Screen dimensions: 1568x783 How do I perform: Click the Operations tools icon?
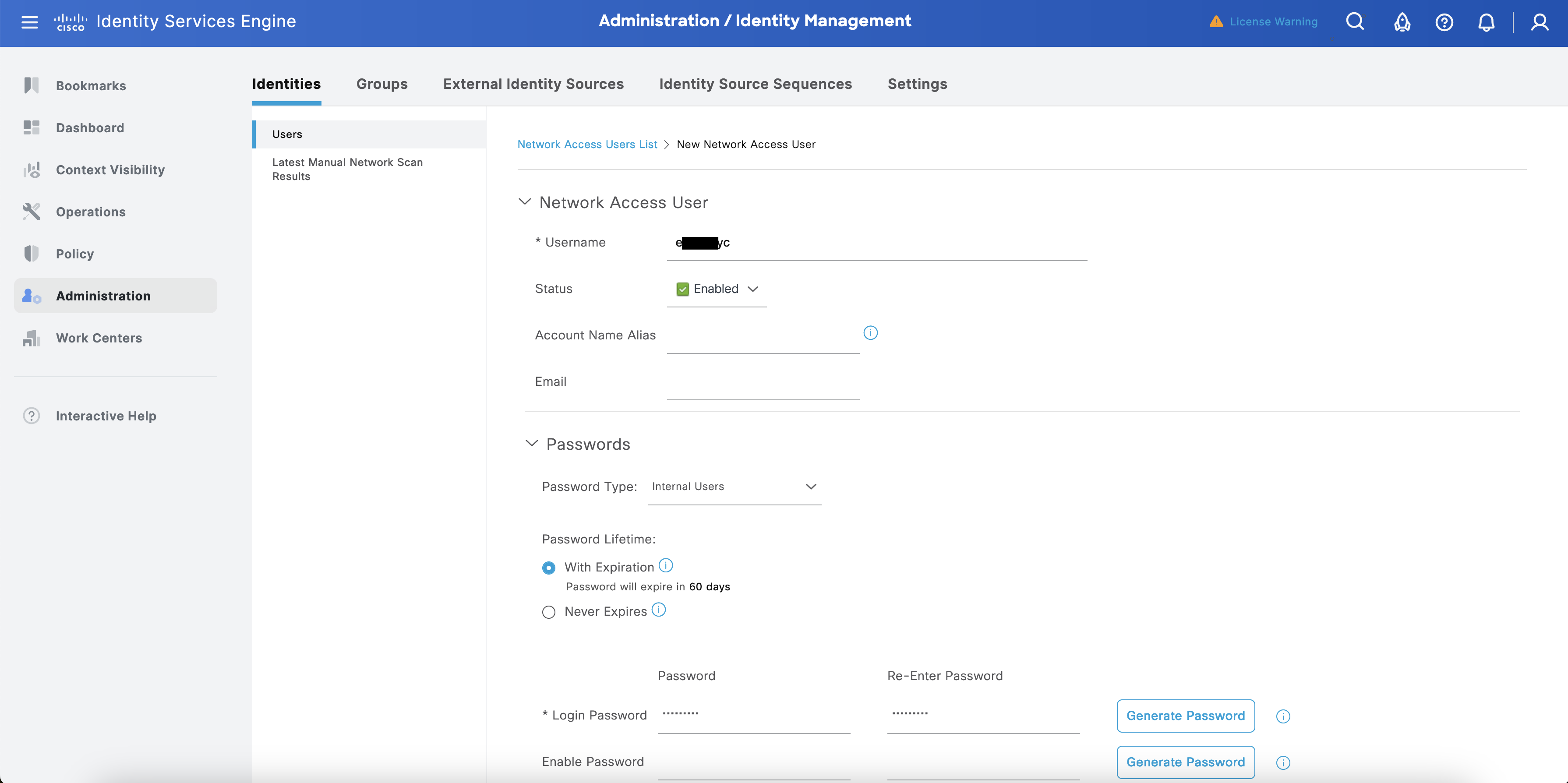click(31, 211)
